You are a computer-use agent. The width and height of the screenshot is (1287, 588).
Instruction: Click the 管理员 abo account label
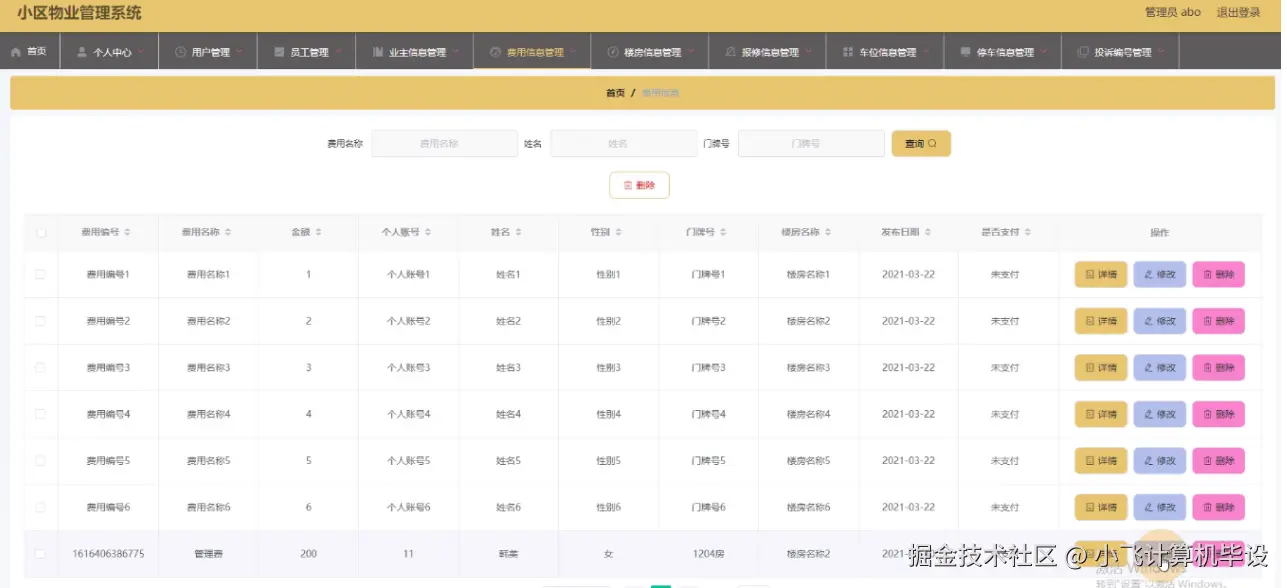pyautogui.click(x=1172, y=13)
